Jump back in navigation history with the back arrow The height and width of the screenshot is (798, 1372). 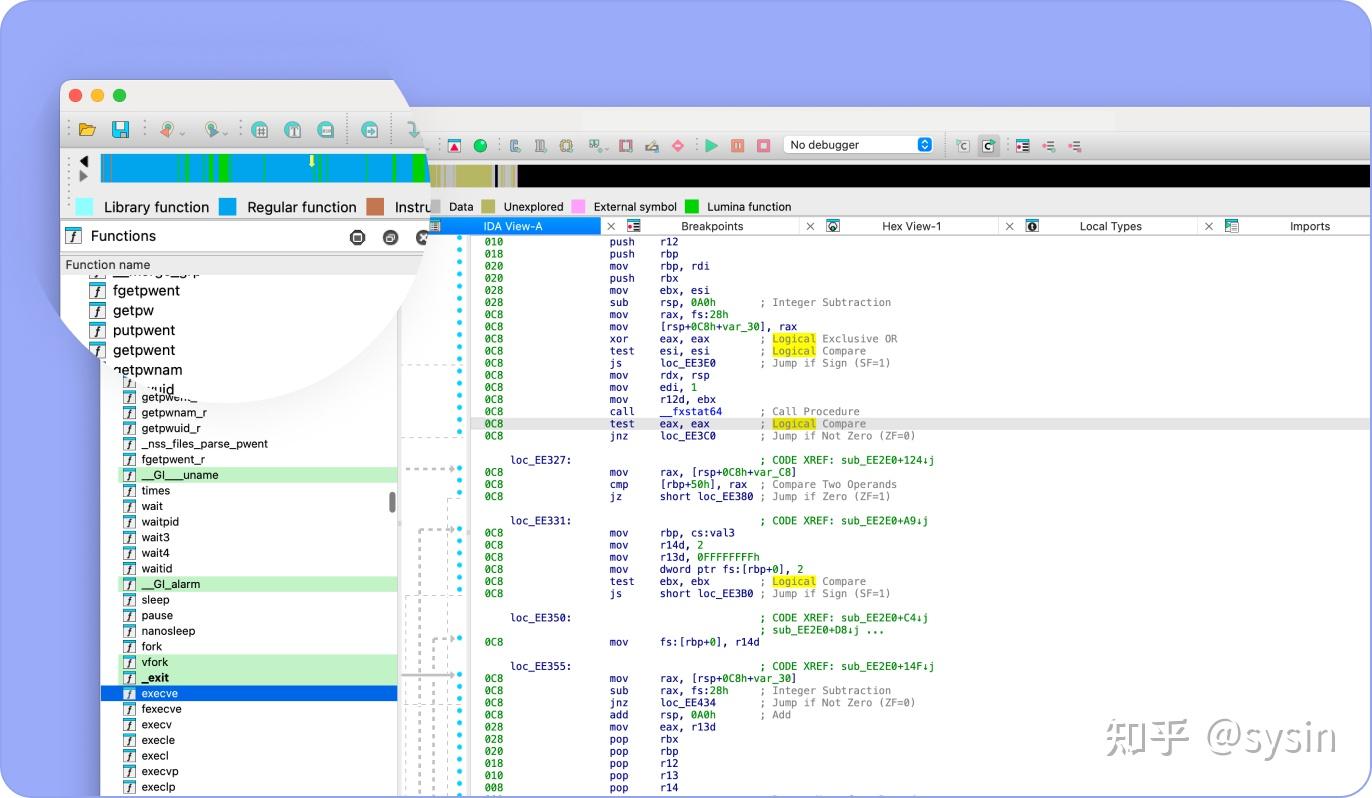166,130
